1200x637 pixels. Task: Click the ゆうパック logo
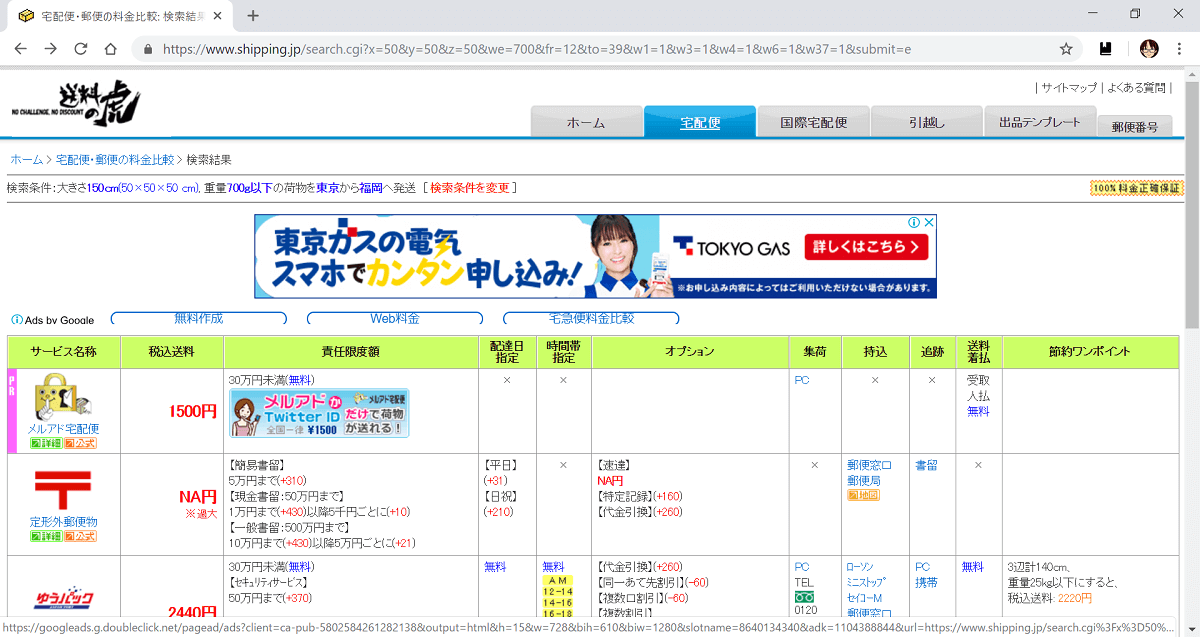coord(62,599)
